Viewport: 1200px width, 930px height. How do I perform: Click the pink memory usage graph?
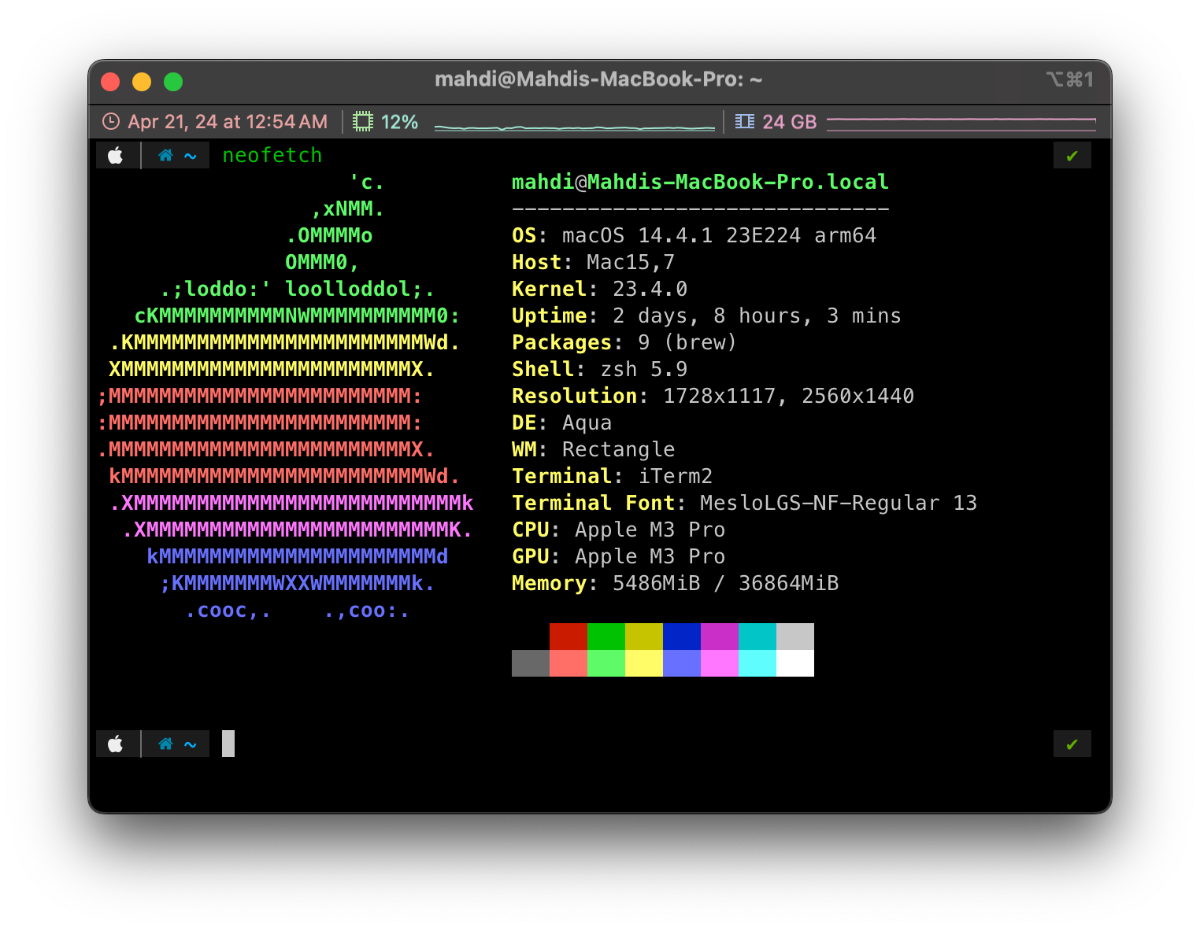point(961,124)
